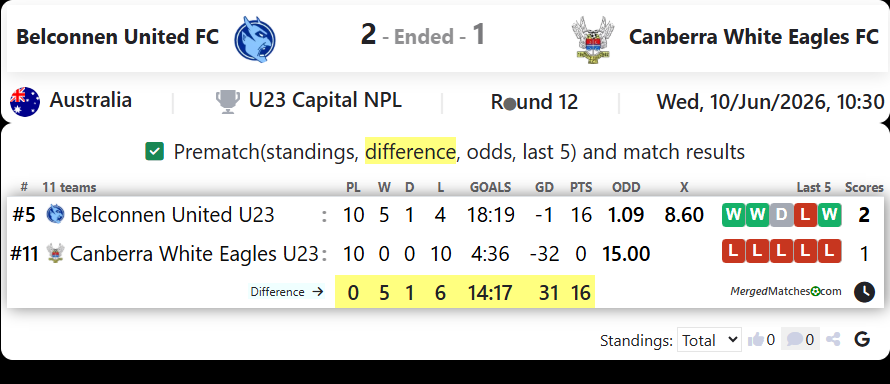Viewport: 890px width, 384px height.
Task: Click the Belconnen United FC blue crest logo
Action: [255, 39]
